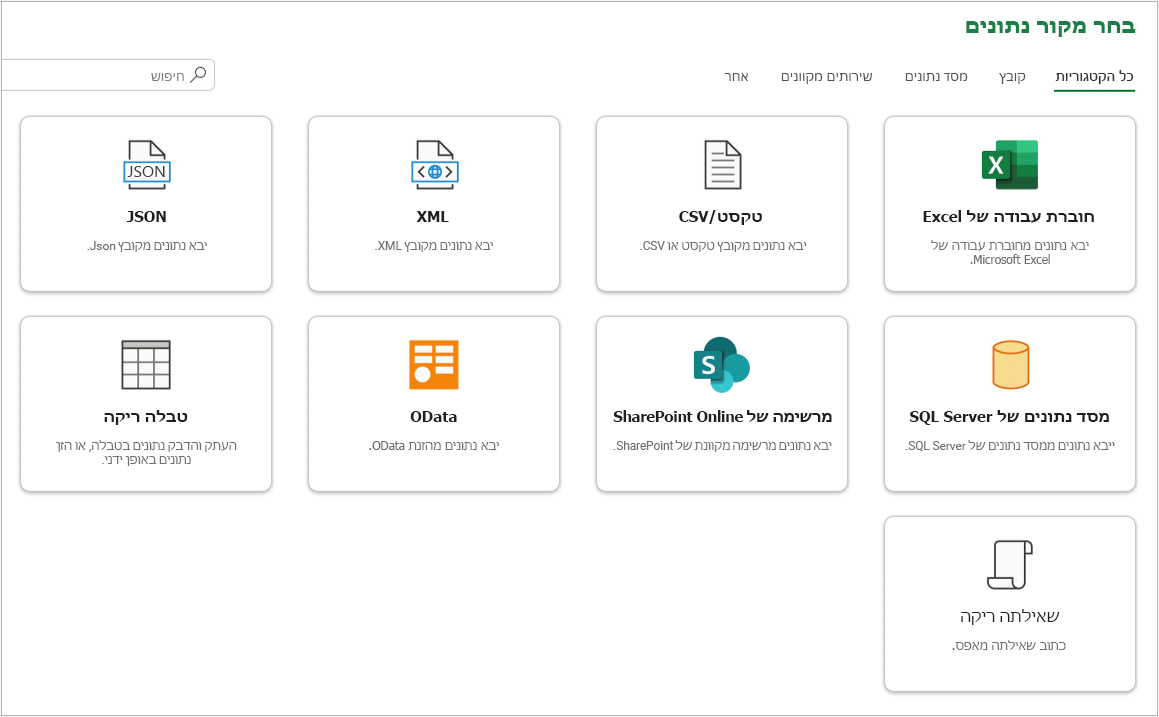
Task: Click the text "יבא נתונים מקובץ טקסט או CSV"
Action: [x=722, y=245]
